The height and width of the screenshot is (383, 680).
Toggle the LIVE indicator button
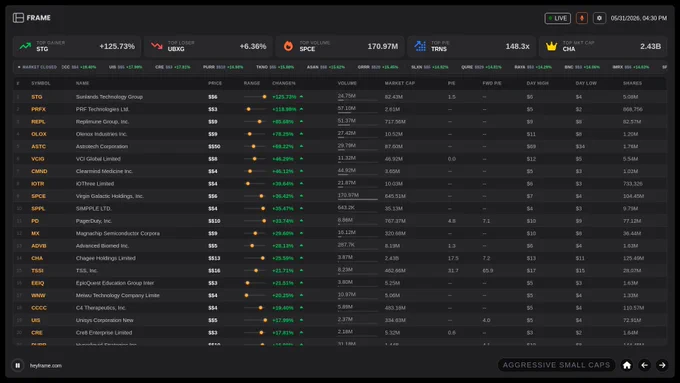pyautogui.click(x=557, y=18)
